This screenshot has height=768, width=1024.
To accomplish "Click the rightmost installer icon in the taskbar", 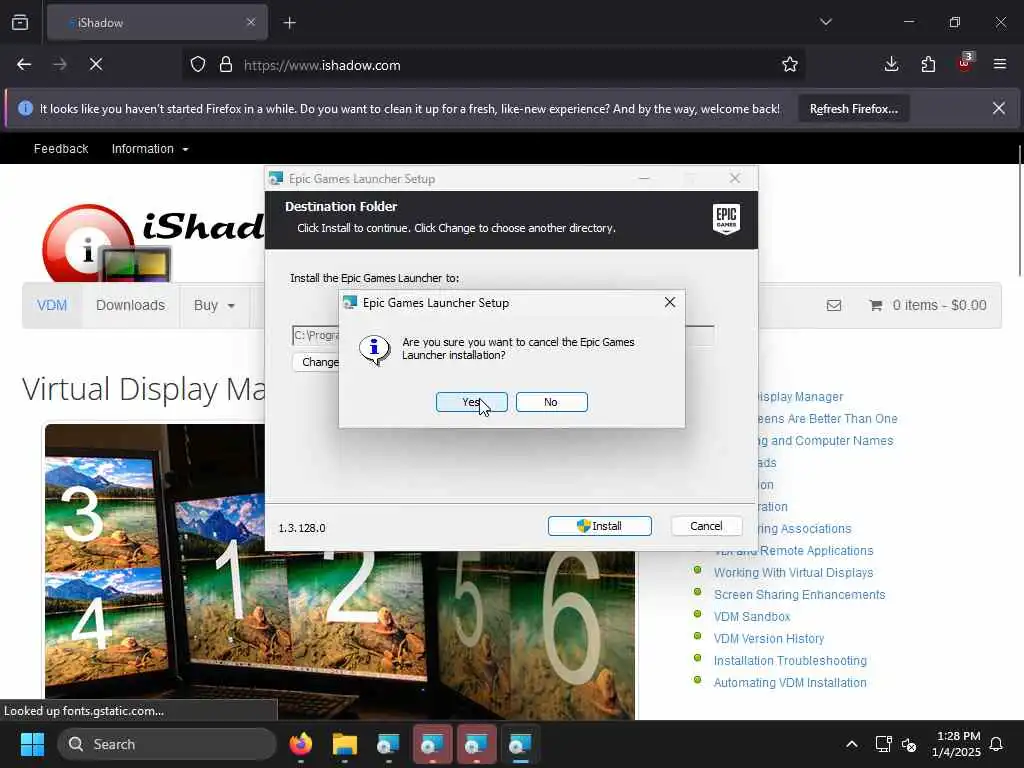I will pyautogui.click(x=520, y=744).
